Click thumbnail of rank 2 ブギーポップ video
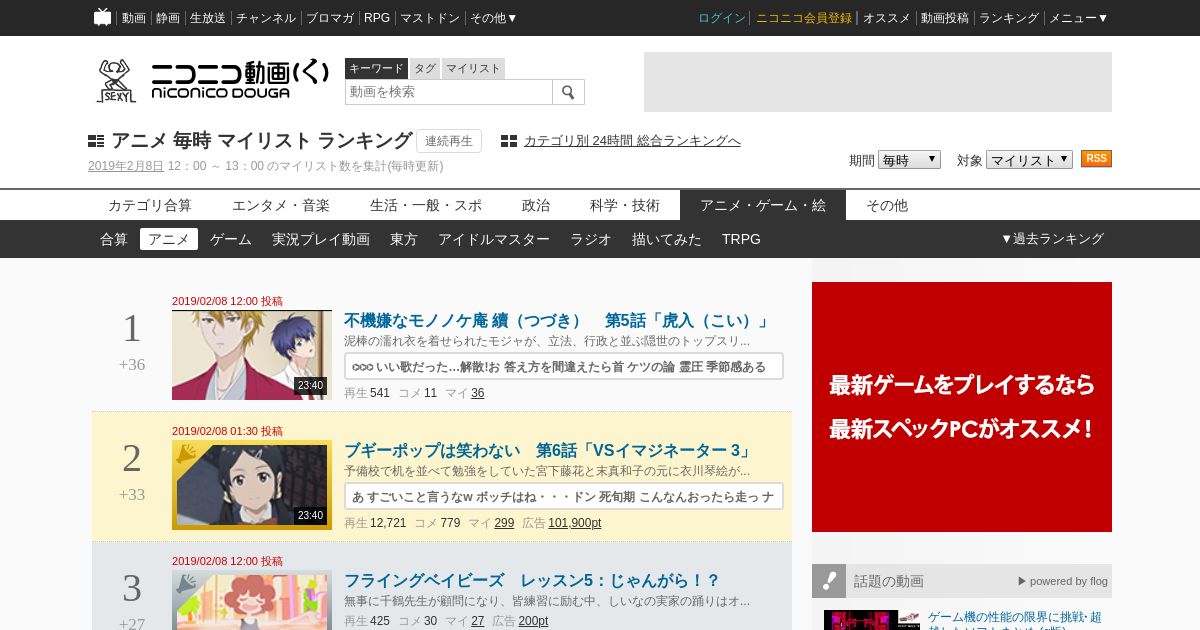Screen dimensions: 1200x630 (x=252, y=485)
